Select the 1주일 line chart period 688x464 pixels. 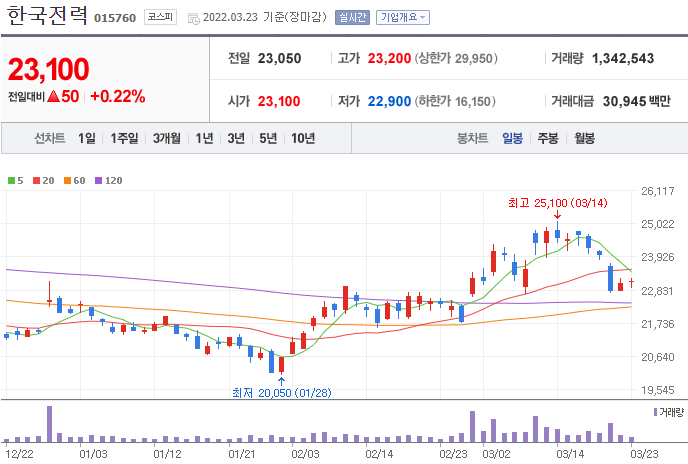(x=124, y=138)
